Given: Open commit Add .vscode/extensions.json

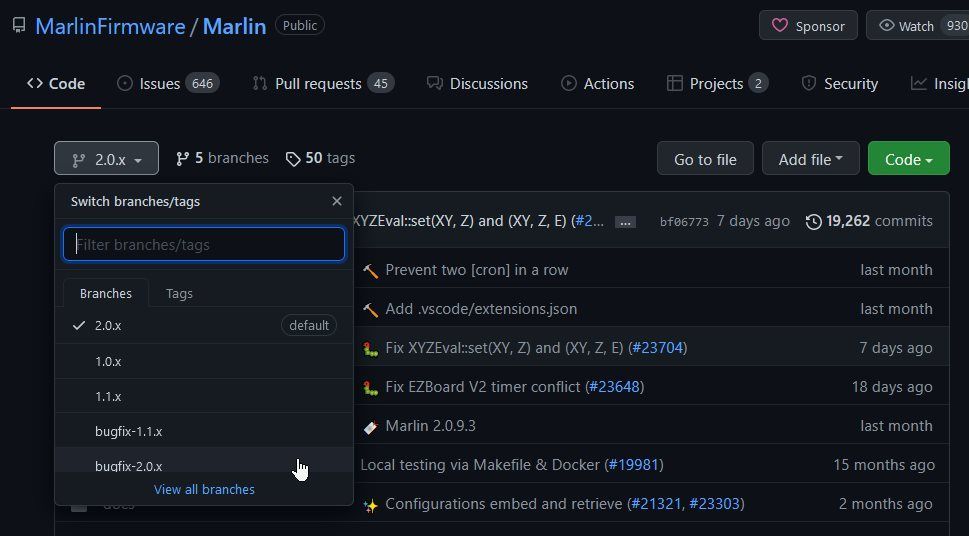Looking at the screenshot, I should tap(481, 308).
